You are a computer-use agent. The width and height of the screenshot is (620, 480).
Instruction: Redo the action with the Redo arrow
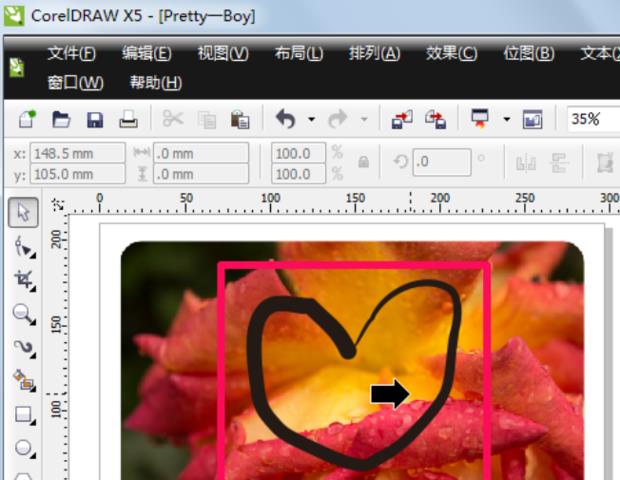pyautogui.click(x=337, y=119)
